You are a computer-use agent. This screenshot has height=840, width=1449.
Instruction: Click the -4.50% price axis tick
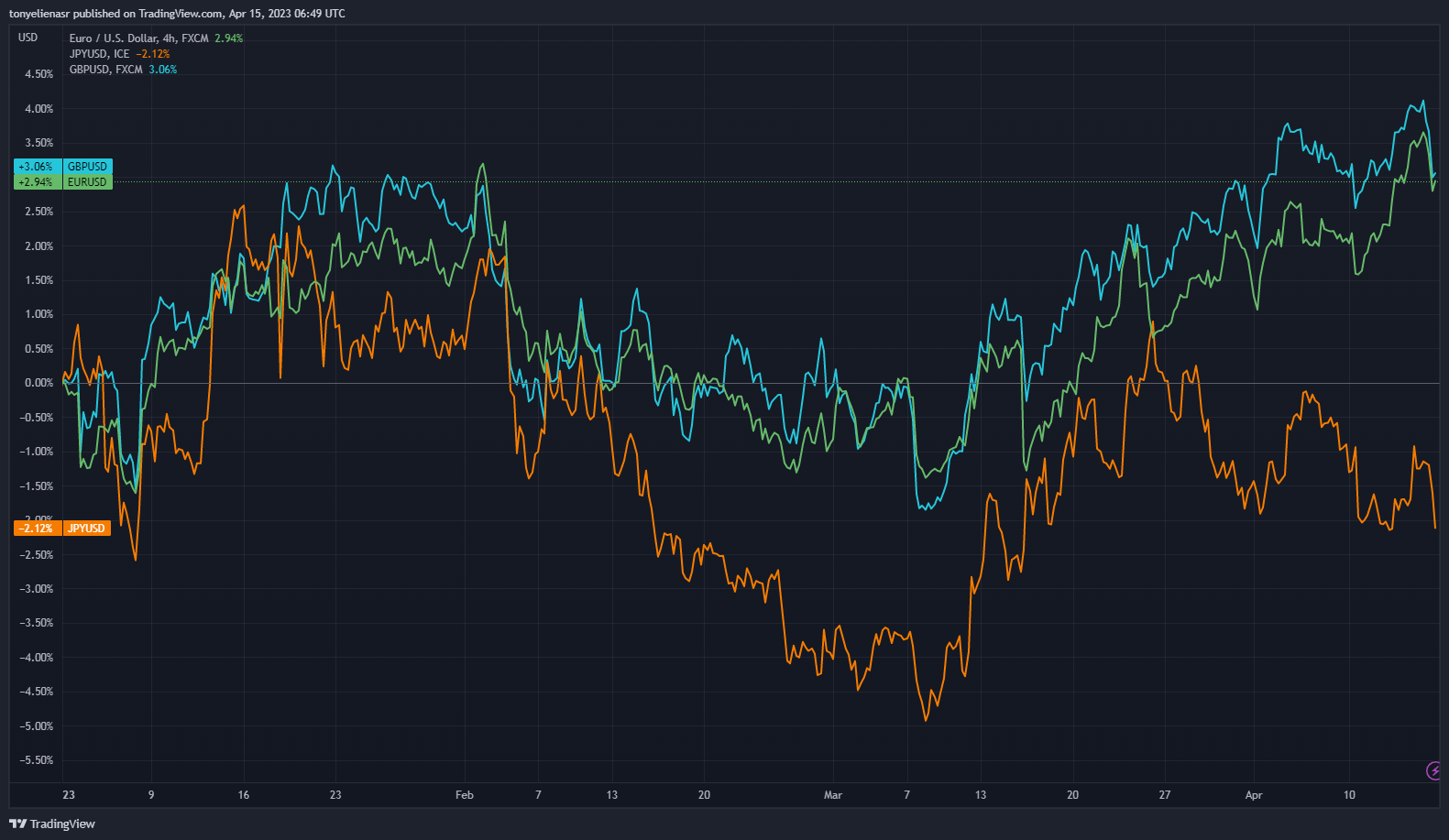point(37,692)
